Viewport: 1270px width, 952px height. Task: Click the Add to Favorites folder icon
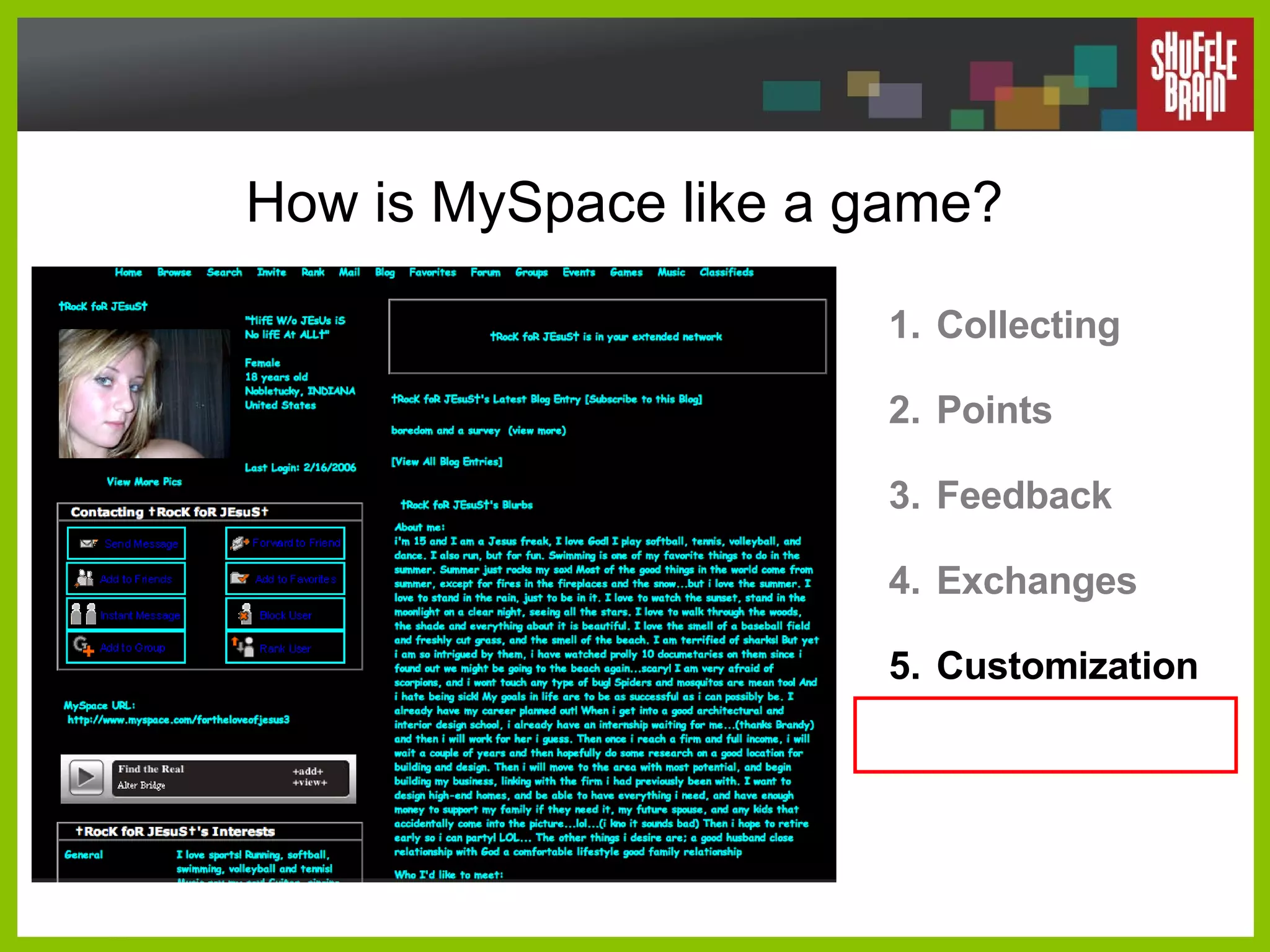tap(239, 578)
